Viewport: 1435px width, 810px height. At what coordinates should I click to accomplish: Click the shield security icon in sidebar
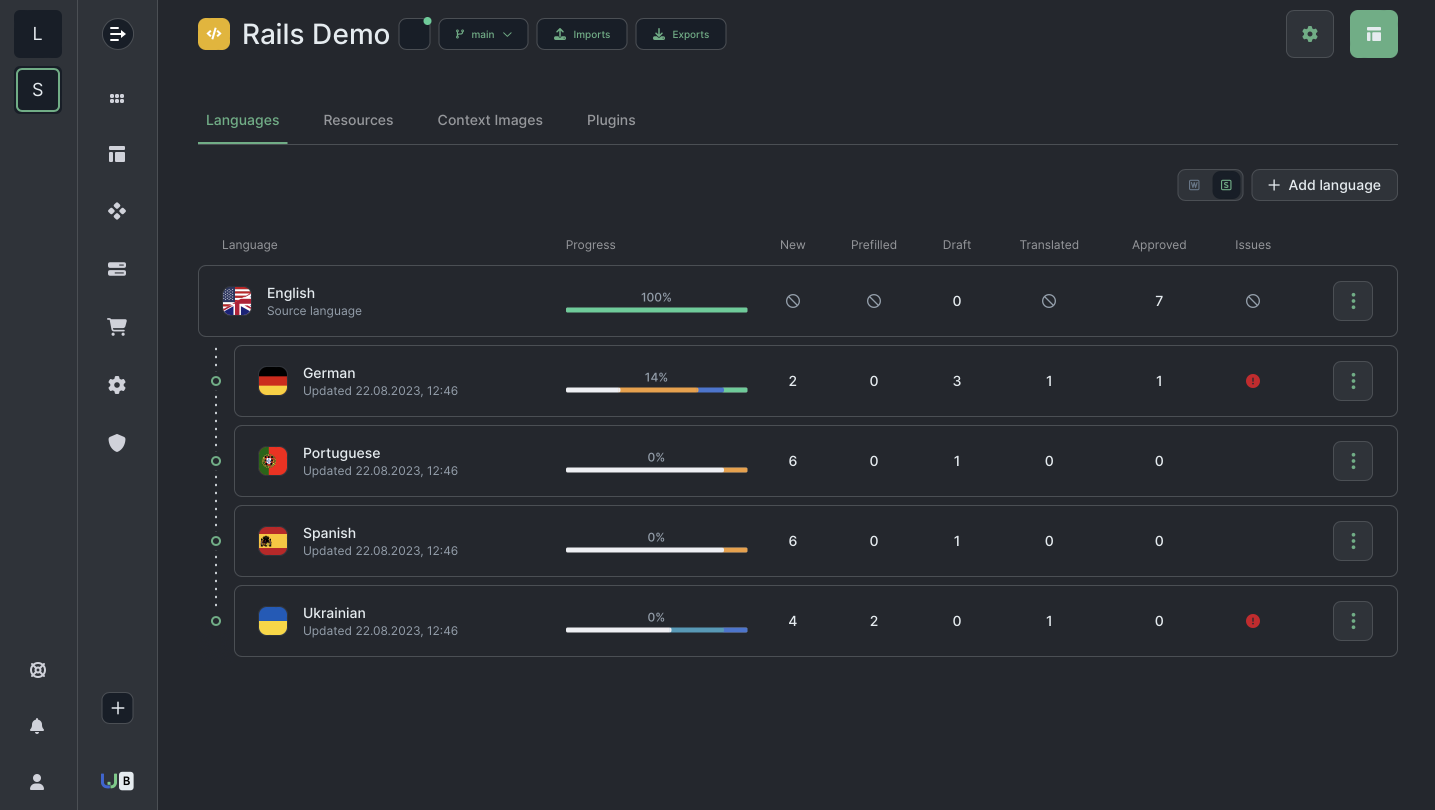tap(117, 443)
